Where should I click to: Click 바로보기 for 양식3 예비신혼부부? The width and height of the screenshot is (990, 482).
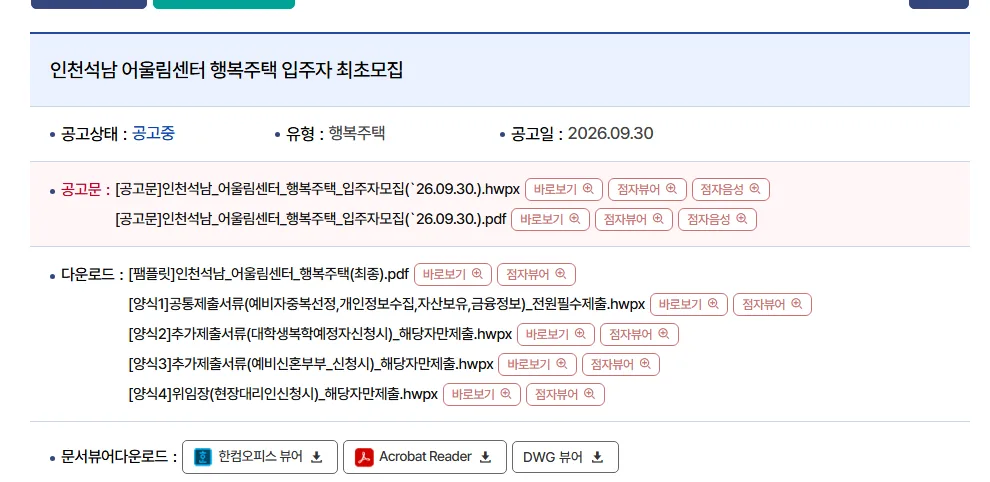tap(537, 365)
